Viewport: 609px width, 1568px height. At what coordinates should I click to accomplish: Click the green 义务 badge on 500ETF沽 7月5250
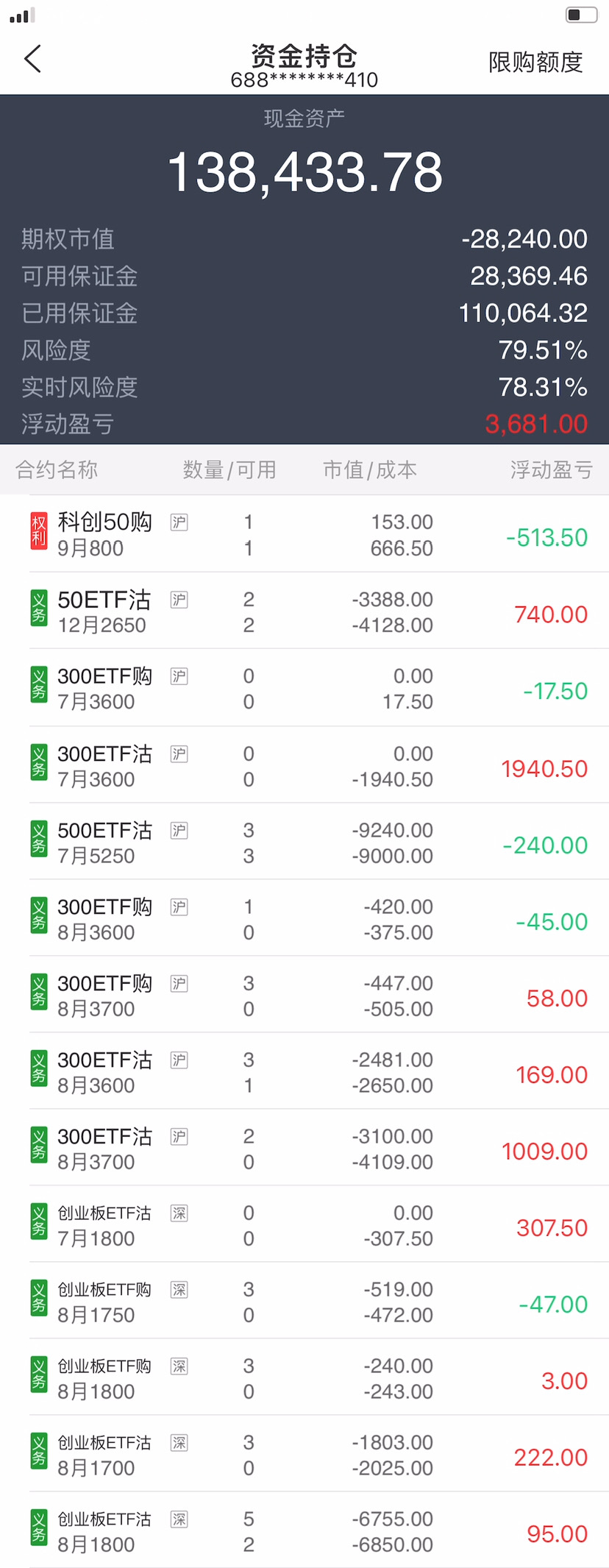pyautogui.click(x=38, y=839)
